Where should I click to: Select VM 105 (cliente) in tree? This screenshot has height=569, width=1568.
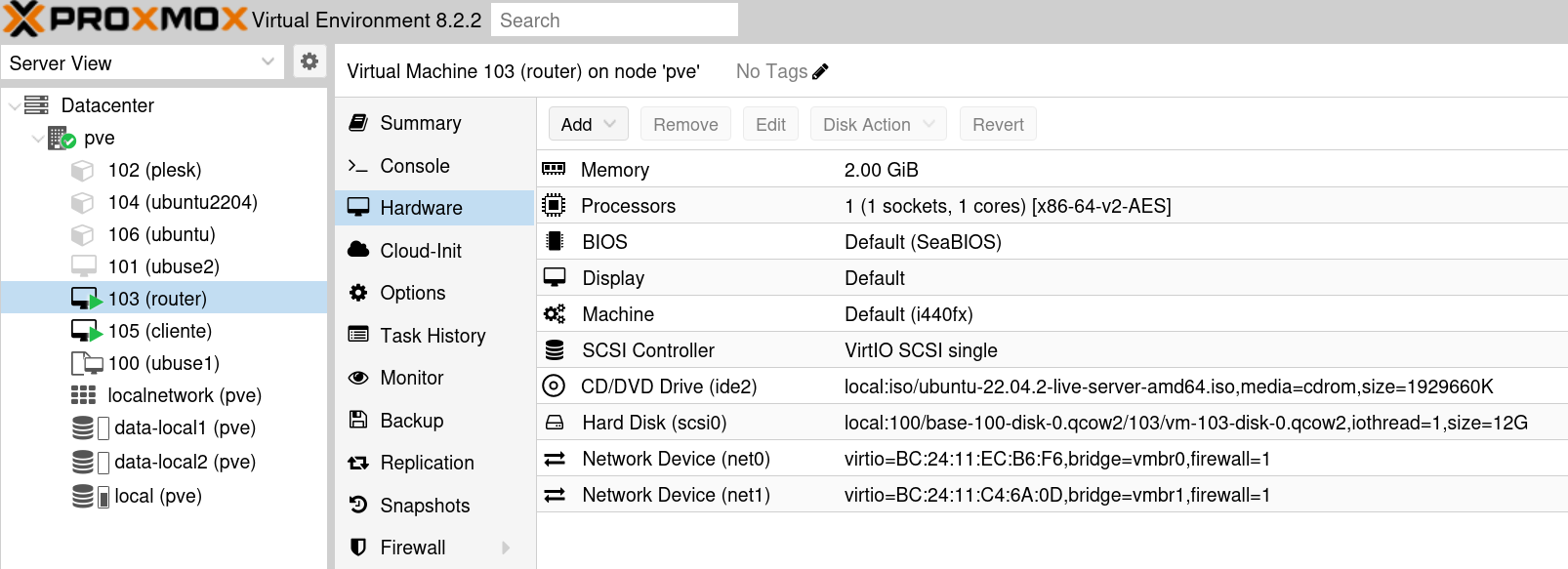159,331
